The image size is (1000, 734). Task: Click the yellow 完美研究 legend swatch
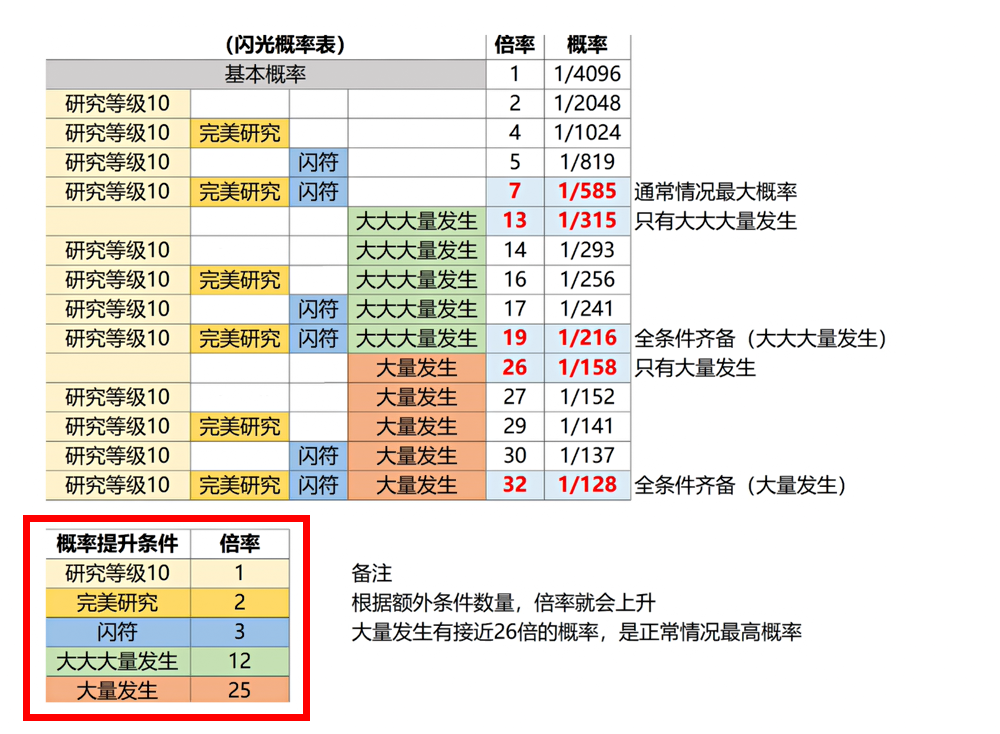coord(117,603)
